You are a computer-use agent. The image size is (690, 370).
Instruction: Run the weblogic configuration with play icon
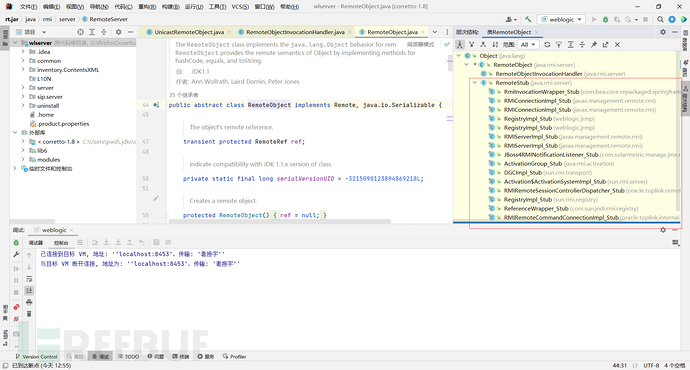pyautogui.click(x=594, y=19)
